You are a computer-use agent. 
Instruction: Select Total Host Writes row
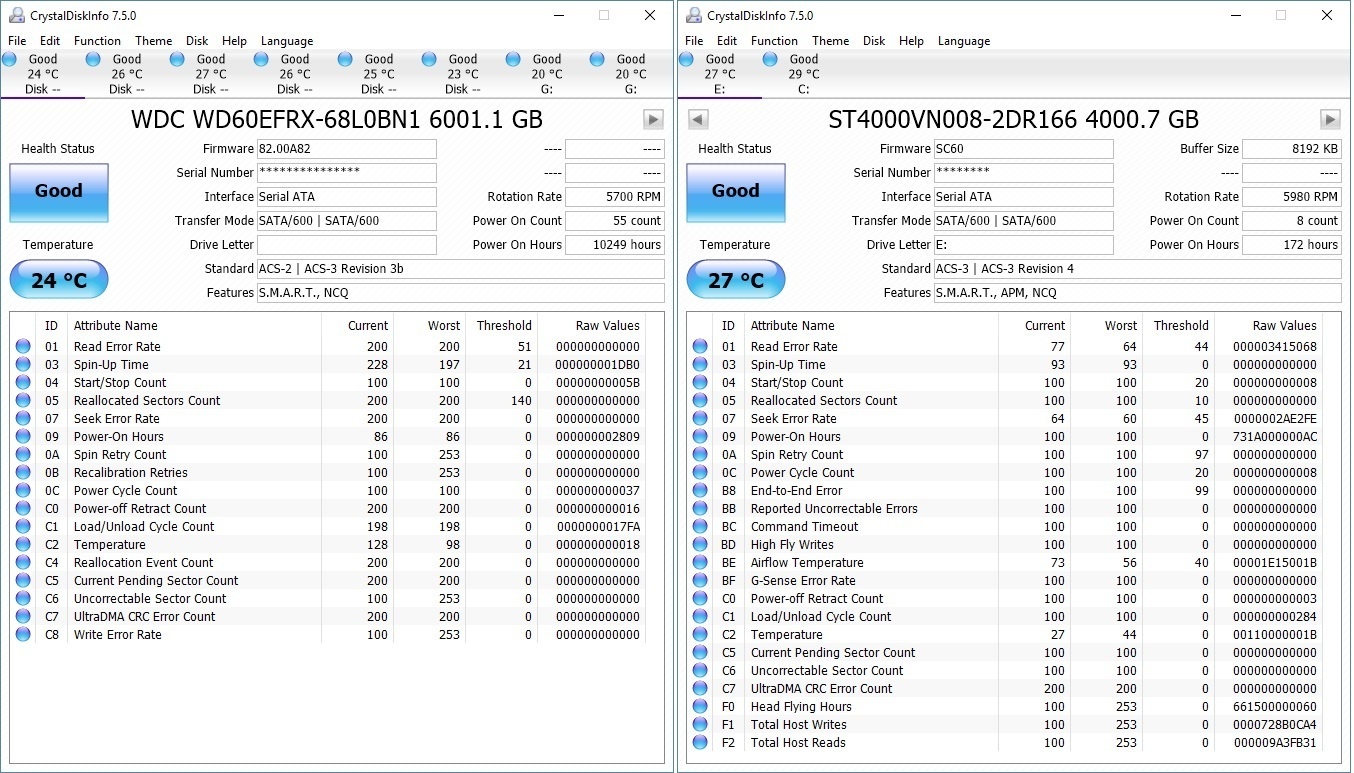tap(1005, 725)
